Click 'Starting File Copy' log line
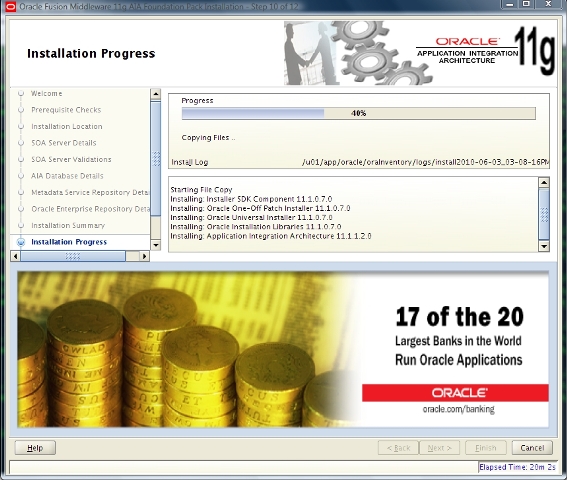Viewport: 567px width, 480px height. click(201, 190)
